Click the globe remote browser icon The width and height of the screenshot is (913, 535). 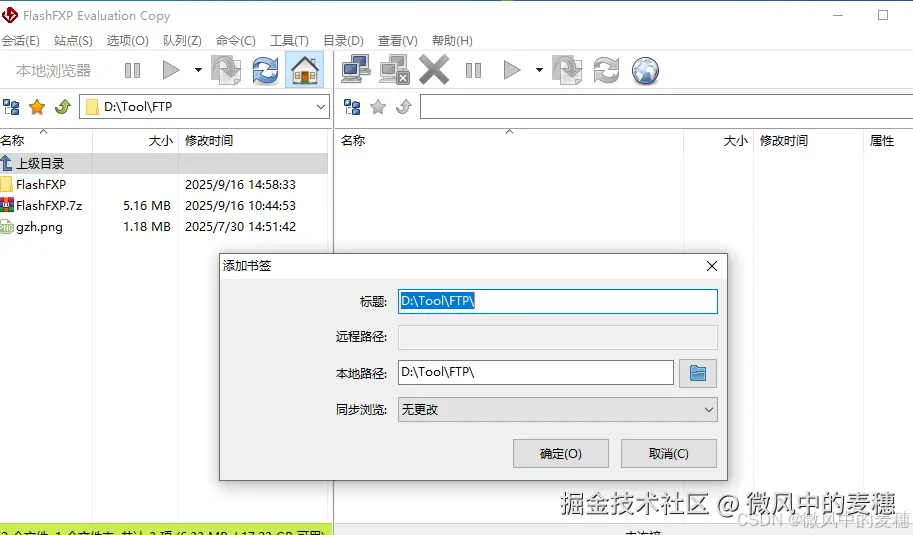[x=645, y=70]
